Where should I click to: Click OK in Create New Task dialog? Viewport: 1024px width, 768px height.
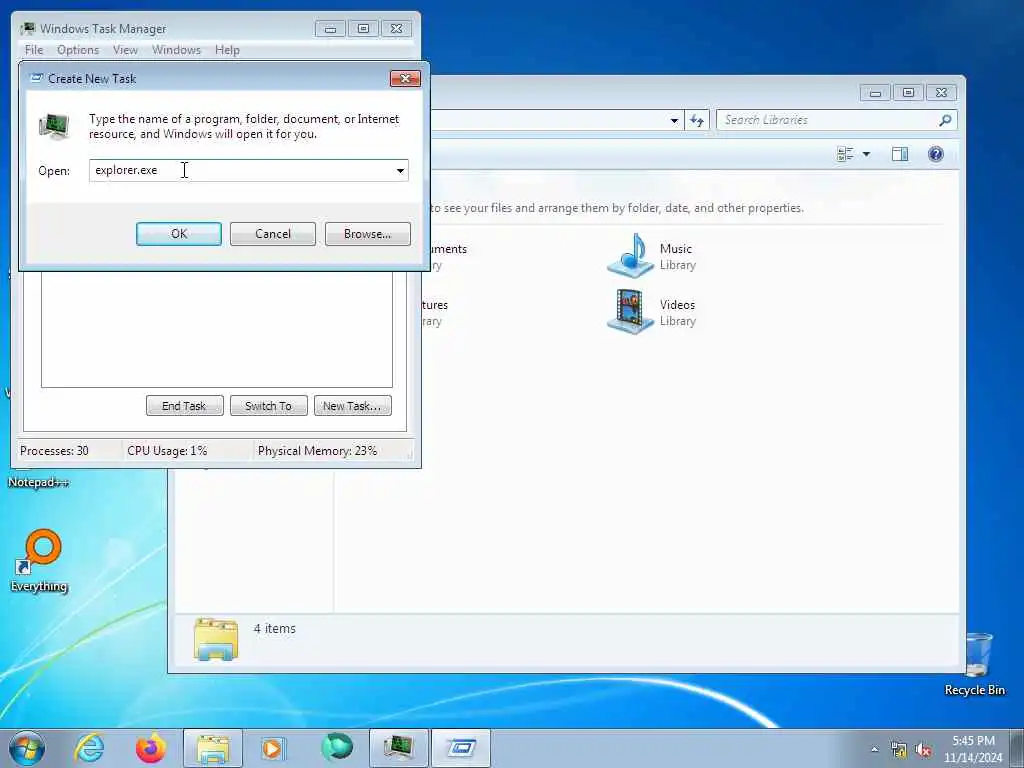pyautogui.click(x=178, y=234)
